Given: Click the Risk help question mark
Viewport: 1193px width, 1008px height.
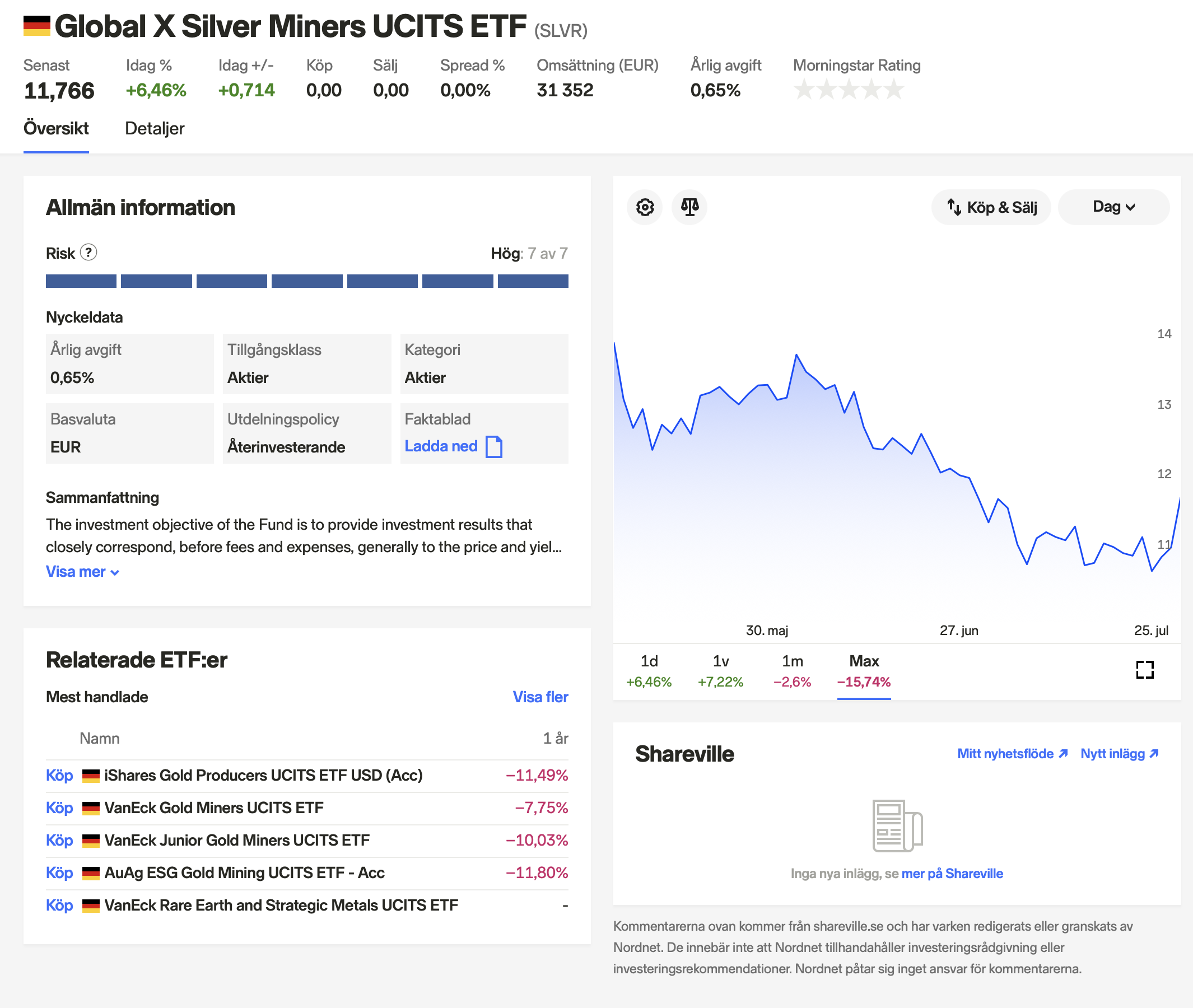Looking at the screenshot, I should (x=88, y=252).
